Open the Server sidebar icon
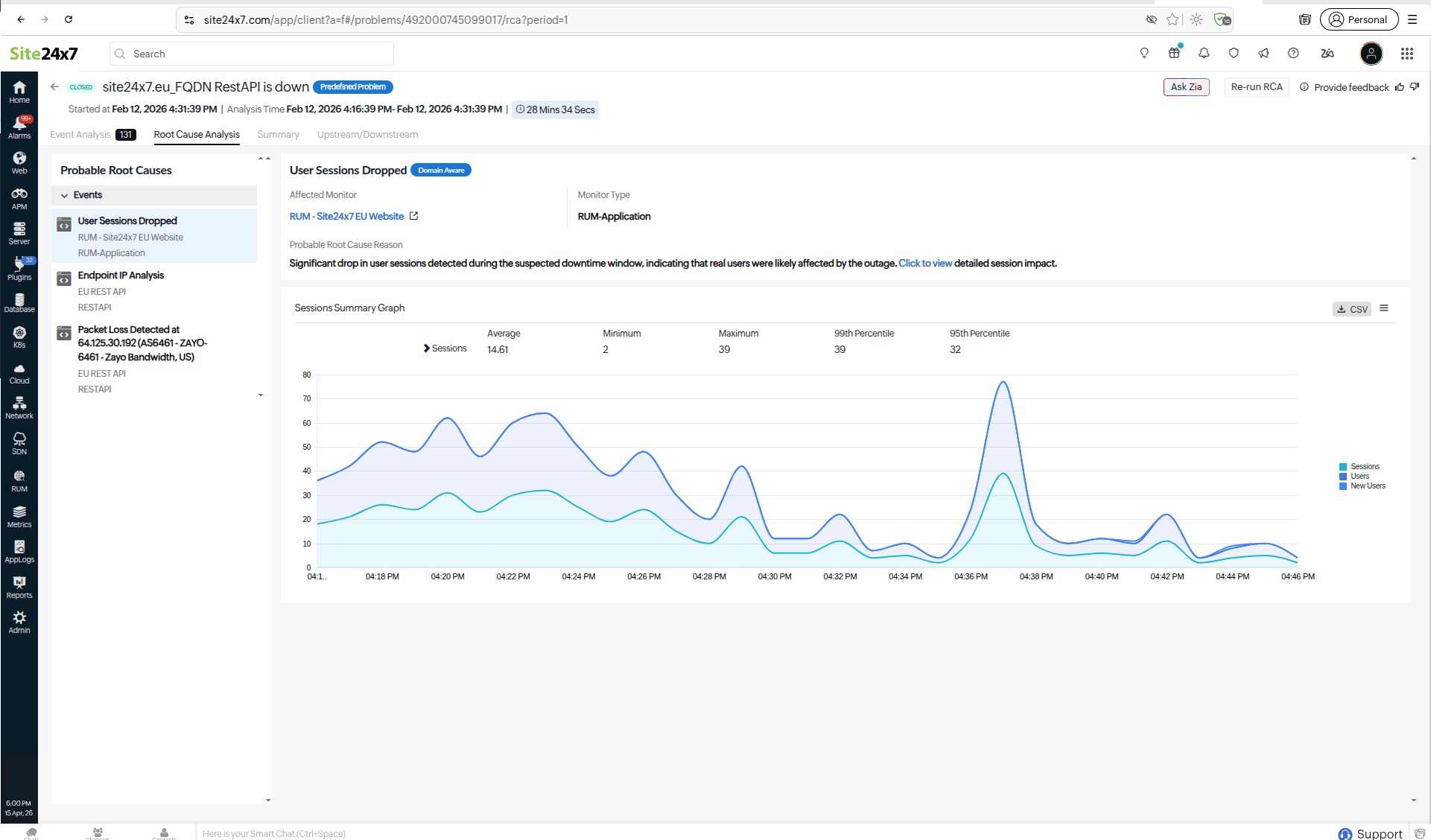1431x840 pixels. (19, 233)
